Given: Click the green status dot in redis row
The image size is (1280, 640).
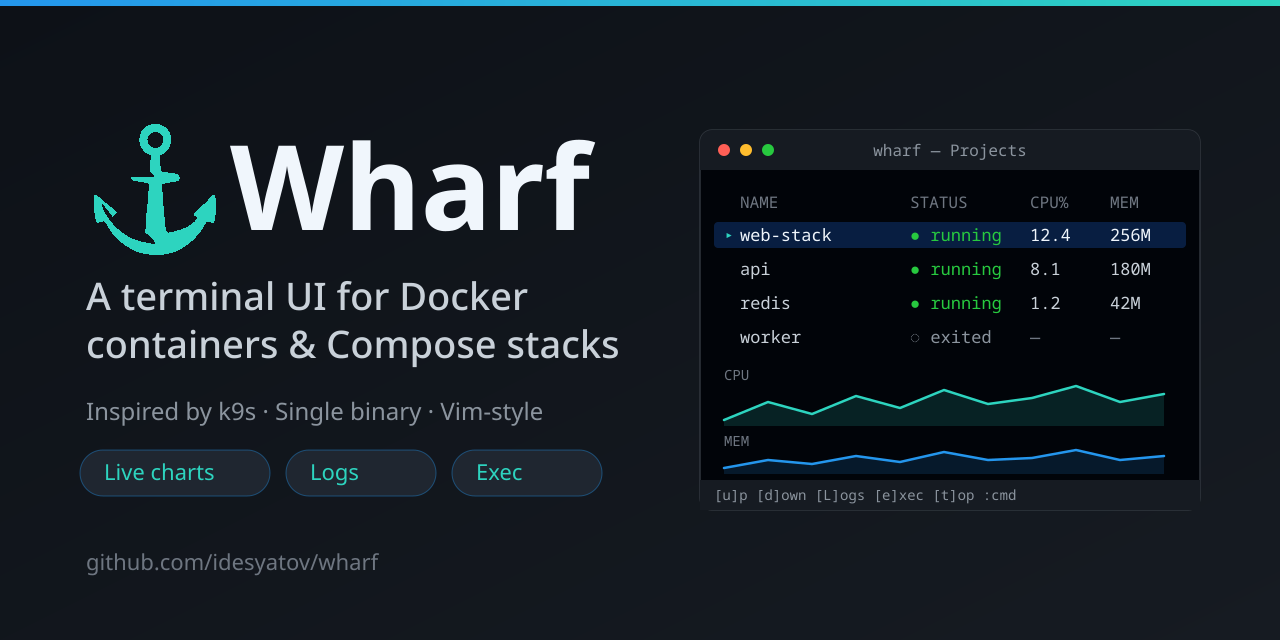Looking at the screenshot, I should pos(915,304).
